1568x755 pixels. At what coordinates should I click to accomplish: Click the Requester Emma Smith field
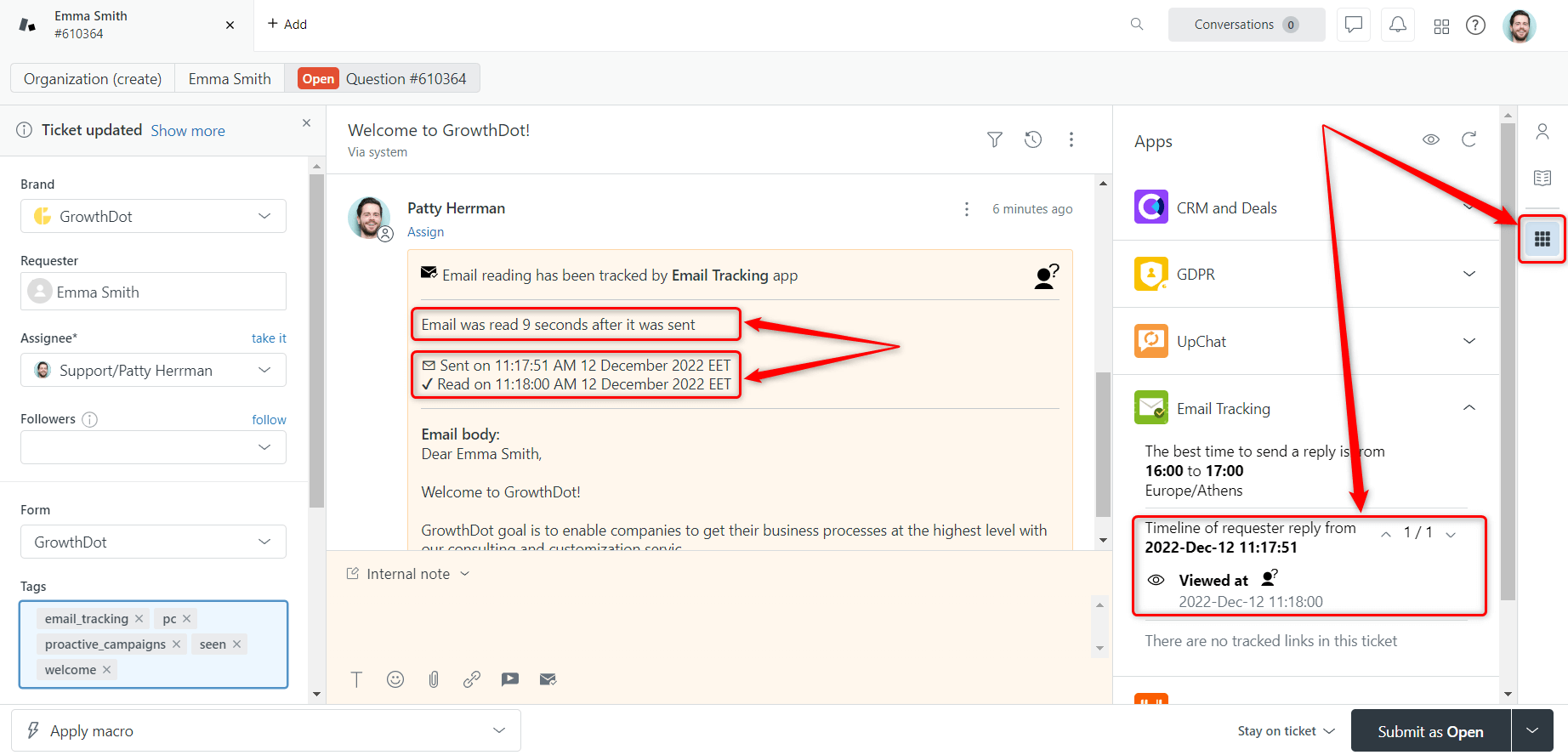point(153,292)
